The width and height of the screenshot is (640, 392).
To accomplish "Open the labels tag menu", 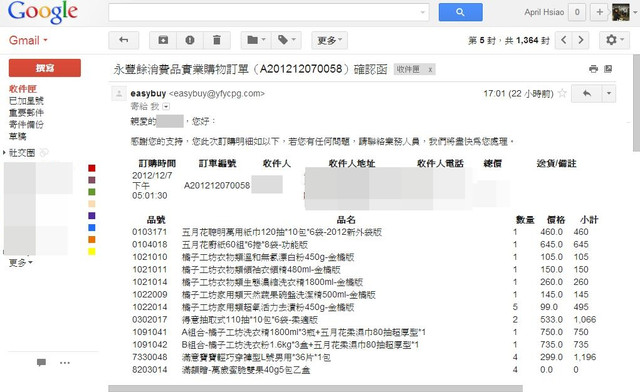I will 286,40.
